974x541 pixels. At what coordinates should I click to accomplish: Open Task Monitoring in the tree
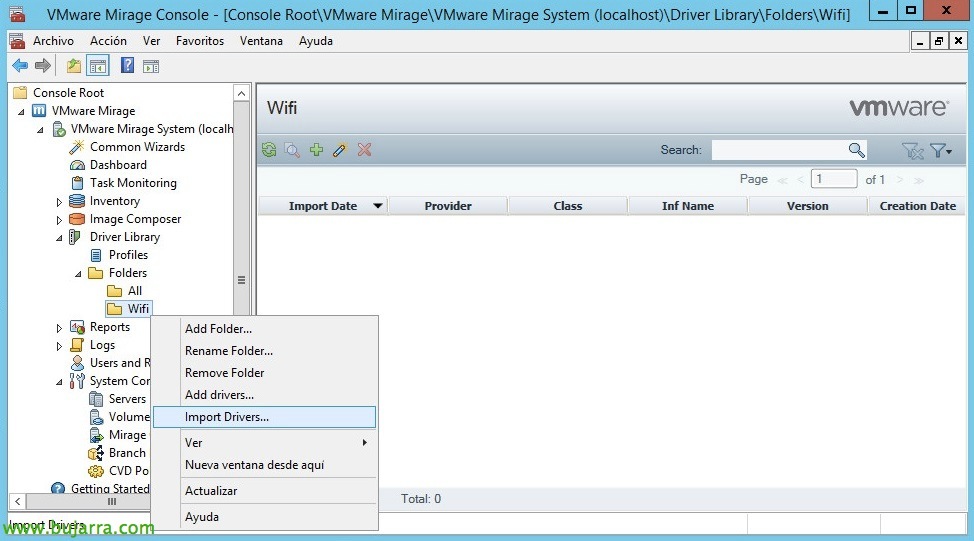point(133,183)
